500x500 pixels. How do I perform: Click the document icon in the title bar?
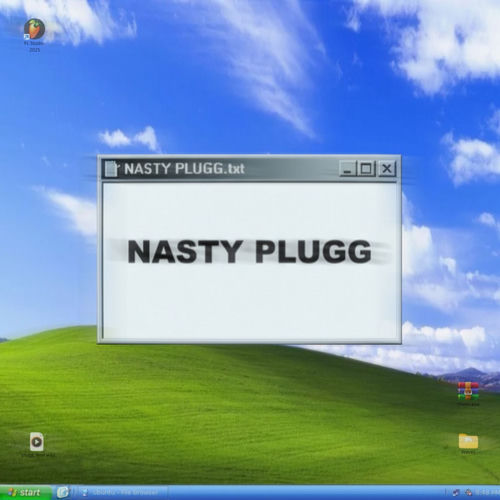tap(111, 169)
